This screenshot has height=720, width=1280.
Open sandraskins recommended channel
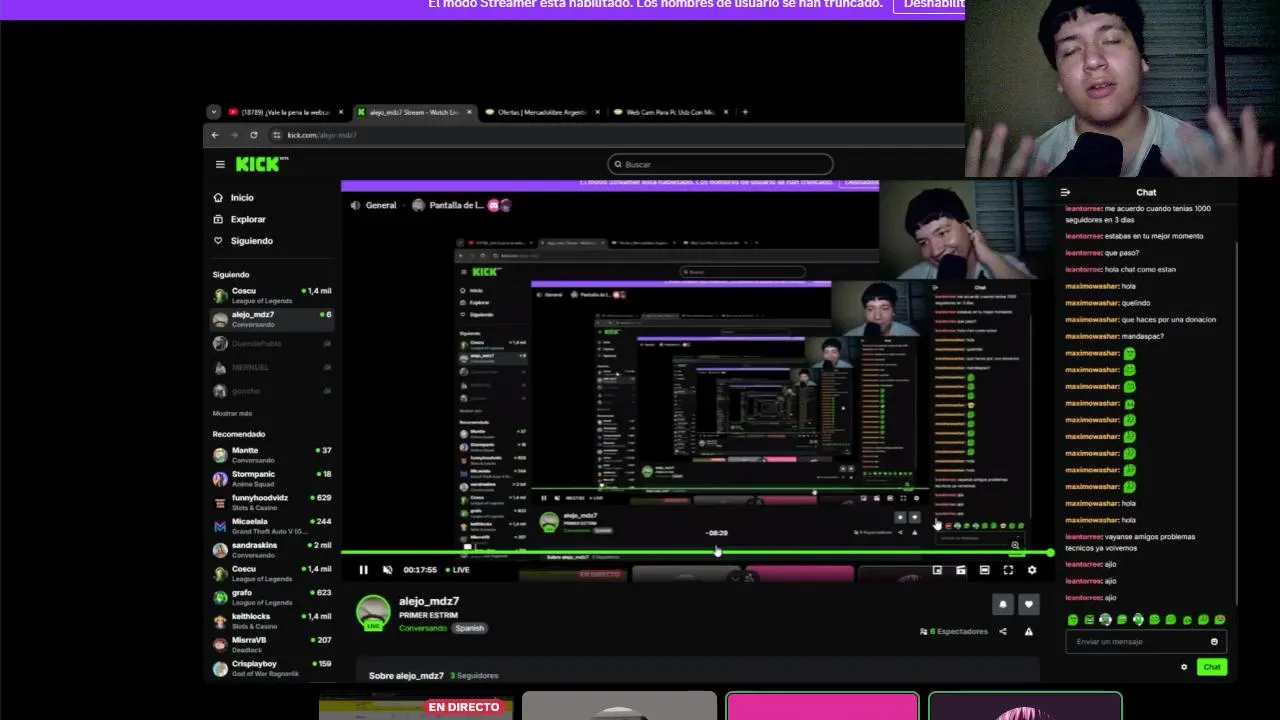272,550
